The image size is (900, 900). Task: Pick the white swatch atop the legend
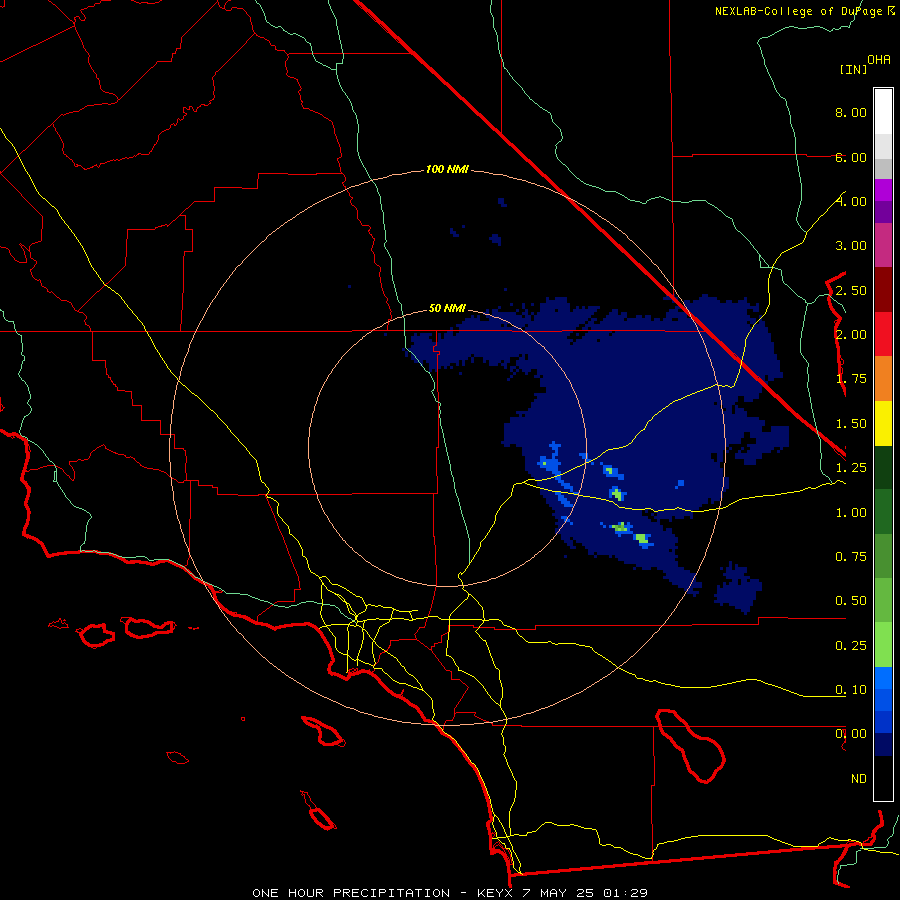[883, 112]
